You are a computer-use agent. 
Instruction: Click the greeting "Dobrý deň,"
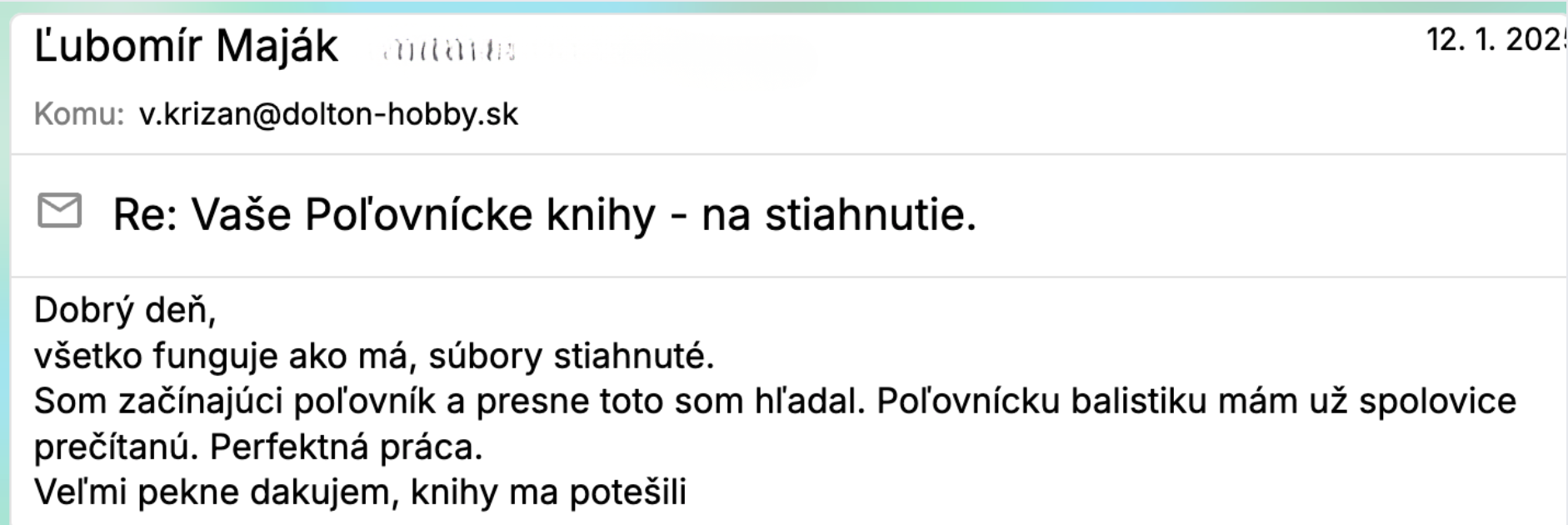coord(125,310)
